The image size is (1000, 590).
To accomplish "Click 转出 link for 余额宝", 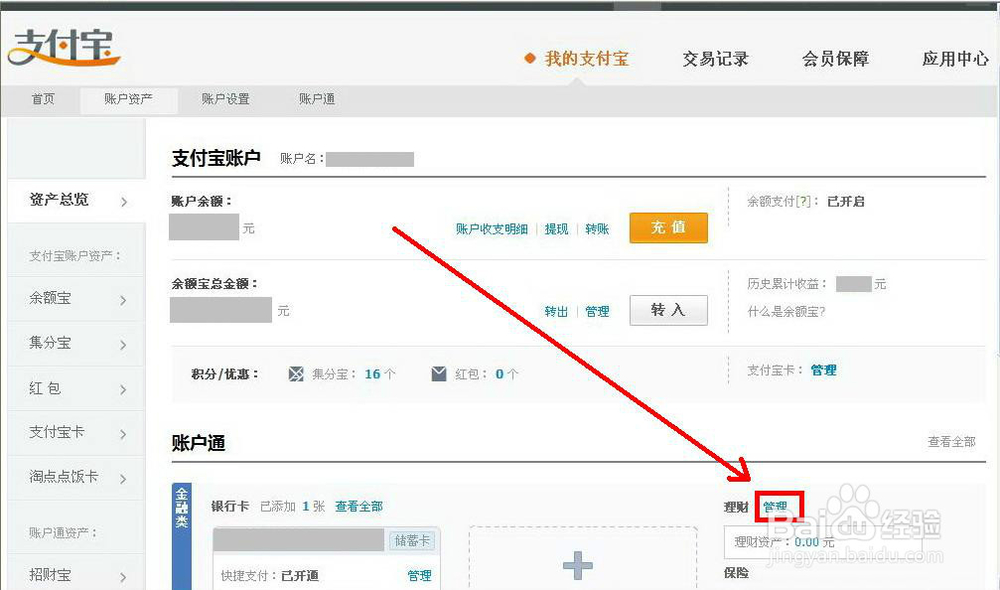I will (x=556, y=311).
